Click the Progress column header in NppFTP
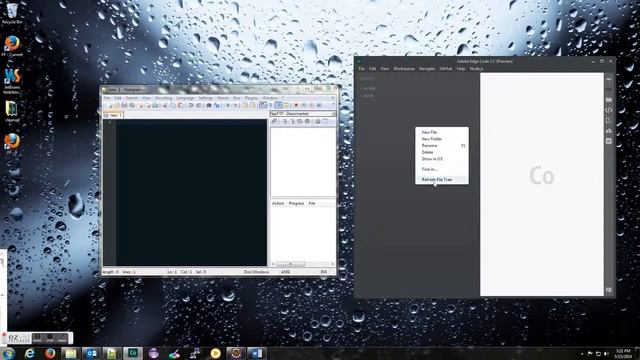The height and width of the screenshot is (360, 640). [x=296, y=203]
